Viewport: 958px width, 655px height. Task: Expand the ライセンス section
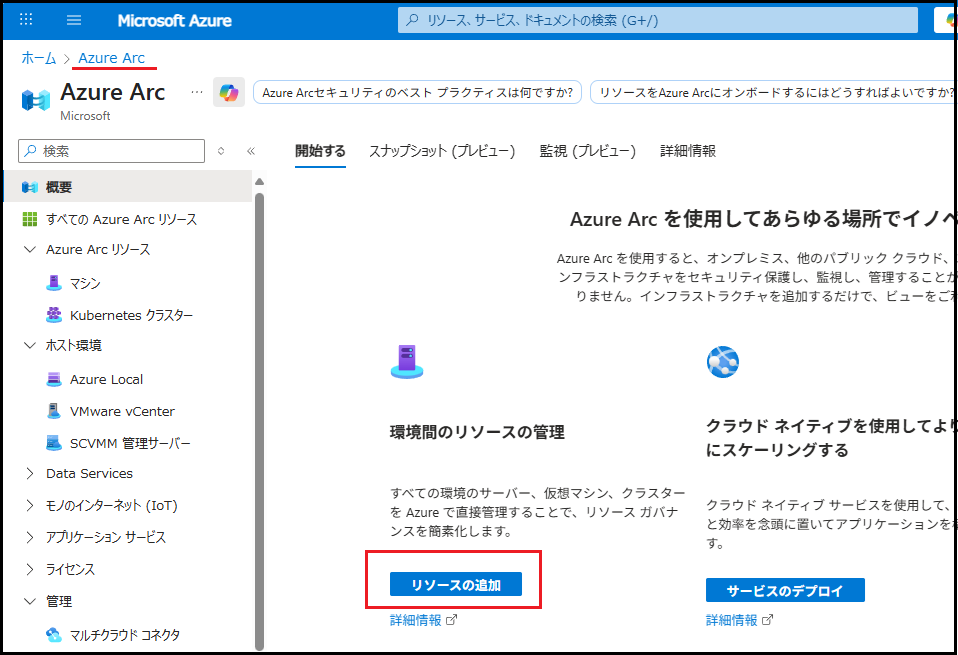29,569
